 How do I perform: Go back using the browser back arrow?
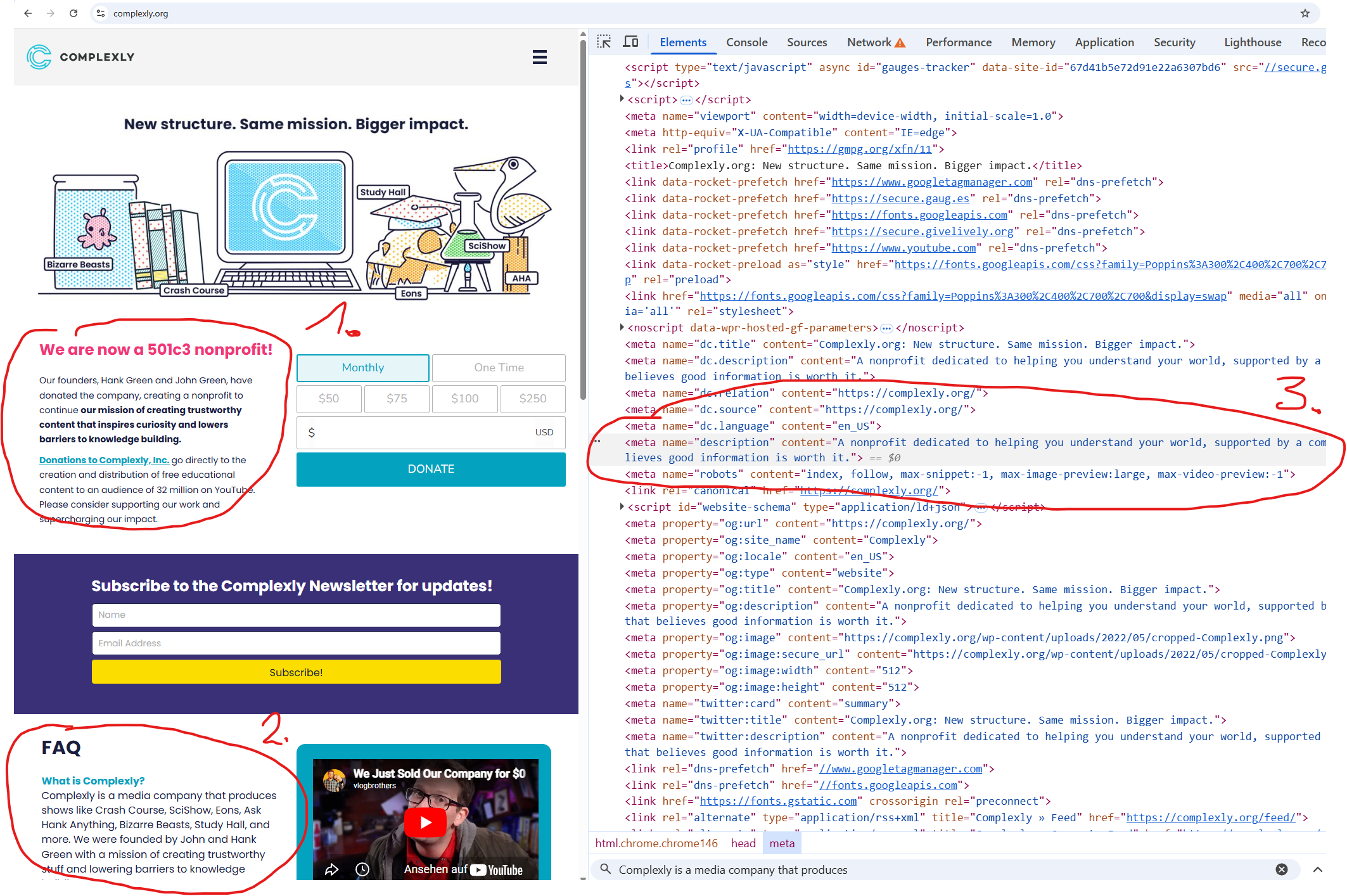28,13
